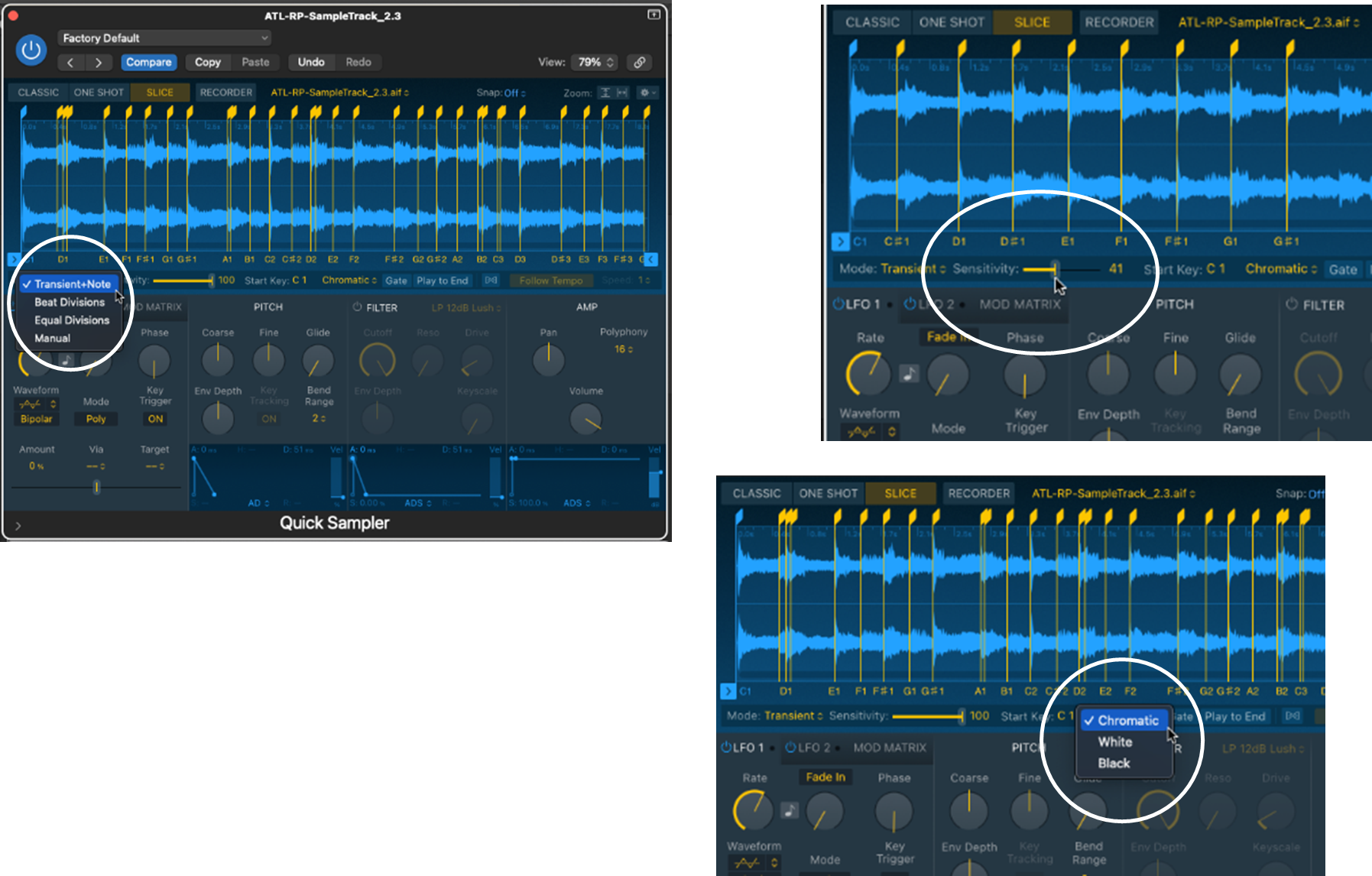Click the icon right of Play to End in main window
Image resolution: width=1372 pixels, height=876 pixels.
point(491,281)
